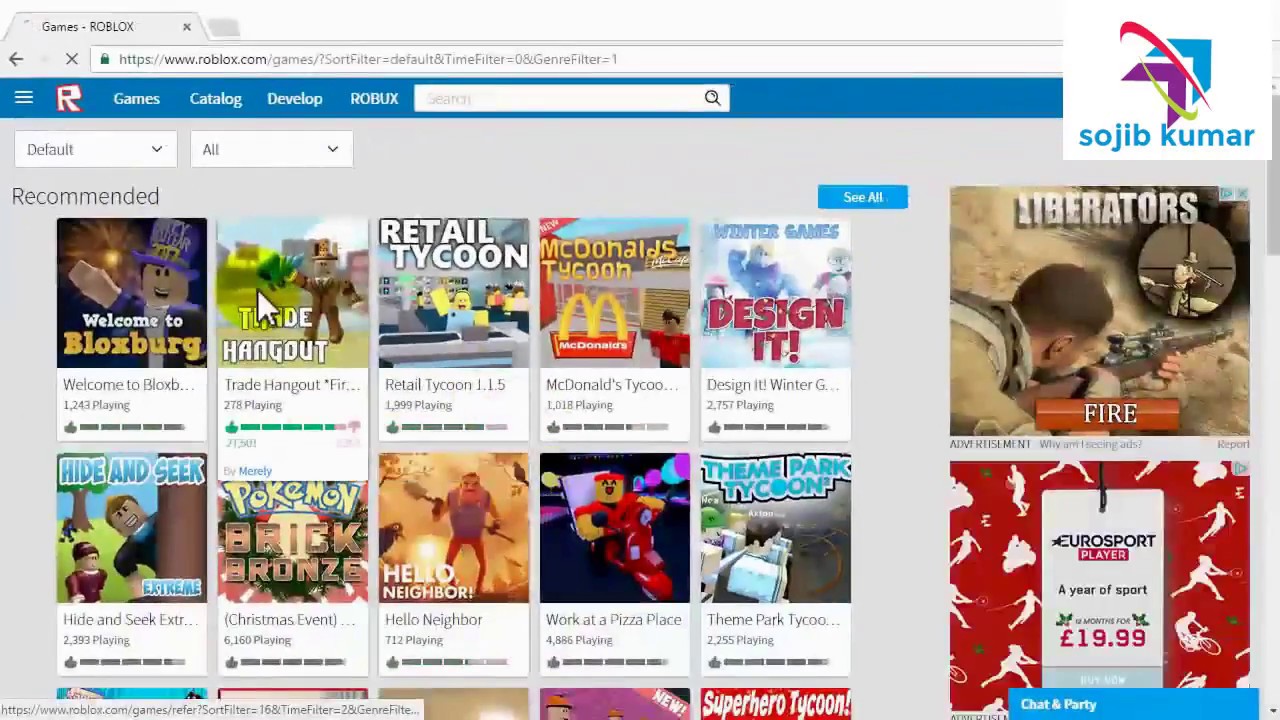Click '6,160 Playing' under Pokemon Brick Bronze
Screen dimensions: 1280x720
[x=257, y=640]
